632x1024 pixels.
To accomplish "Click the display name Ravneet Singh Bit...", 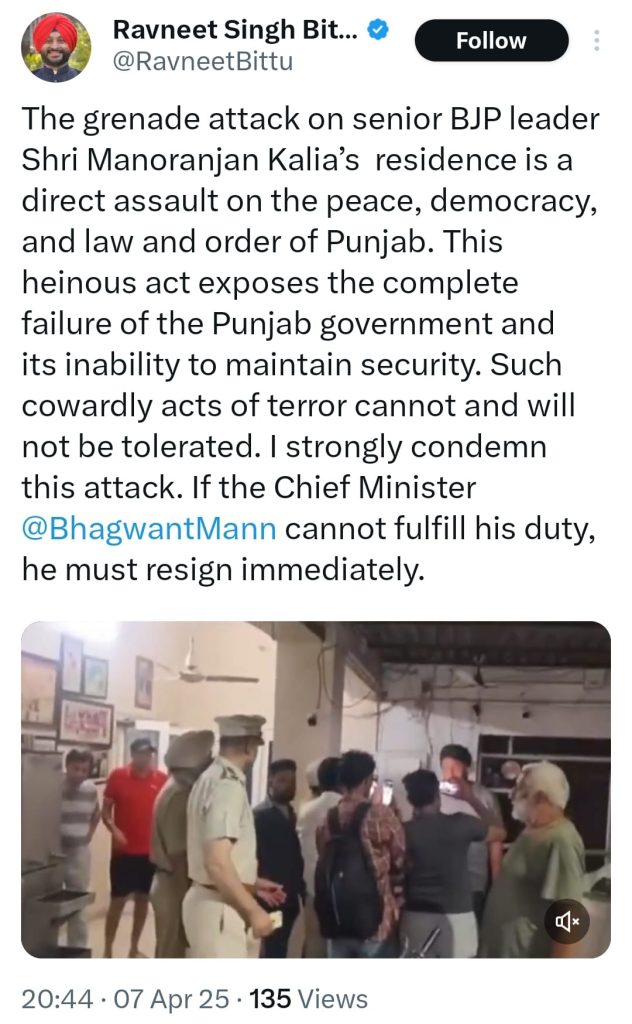I will (235, 29).
